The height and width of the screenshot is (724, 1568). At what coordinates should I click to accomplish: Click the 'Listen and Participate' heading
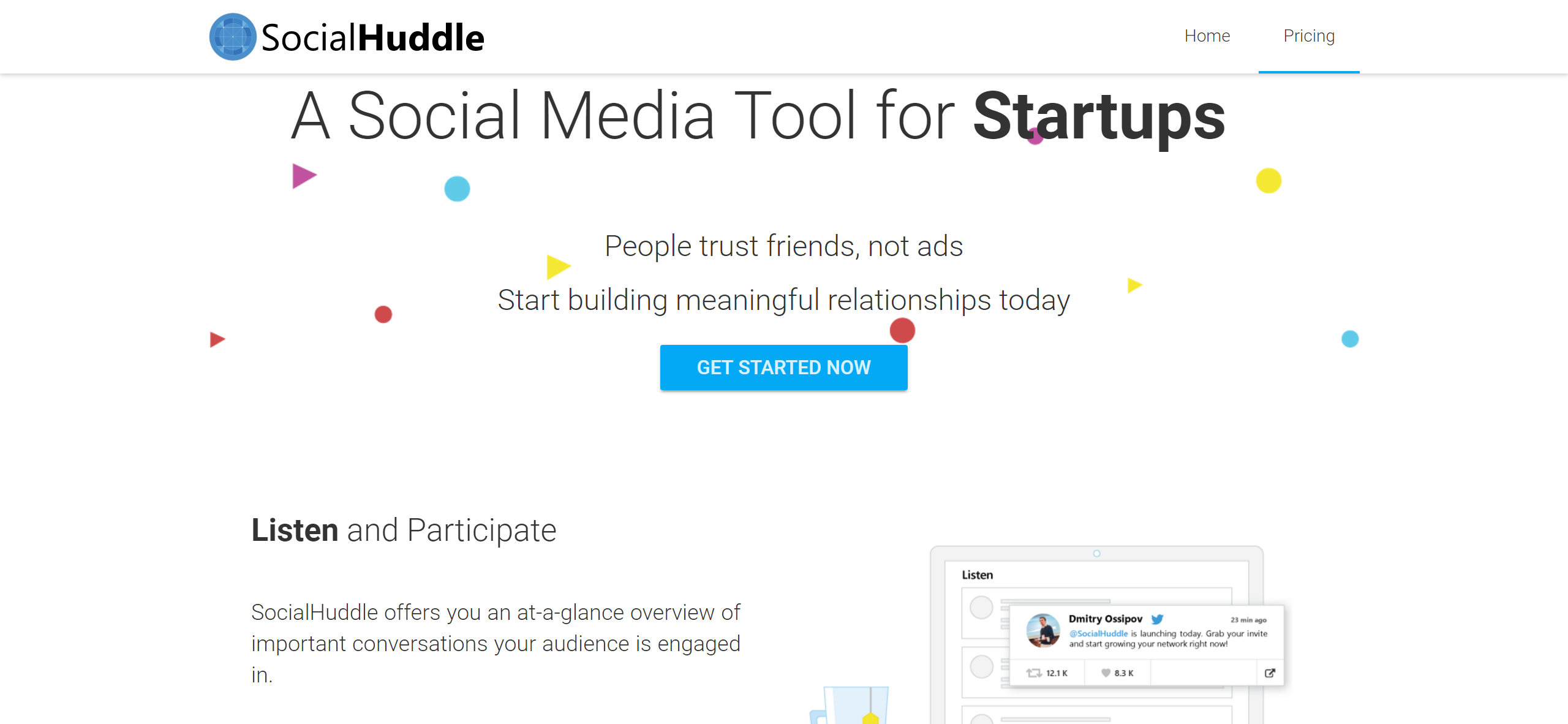404,530
